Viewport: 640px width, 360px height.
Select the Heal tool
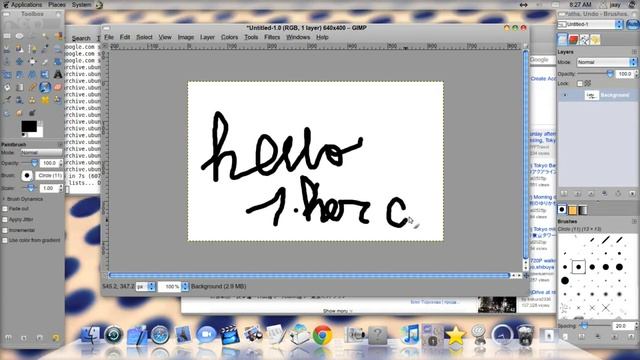pyautogui.click(x=45, y=100)
